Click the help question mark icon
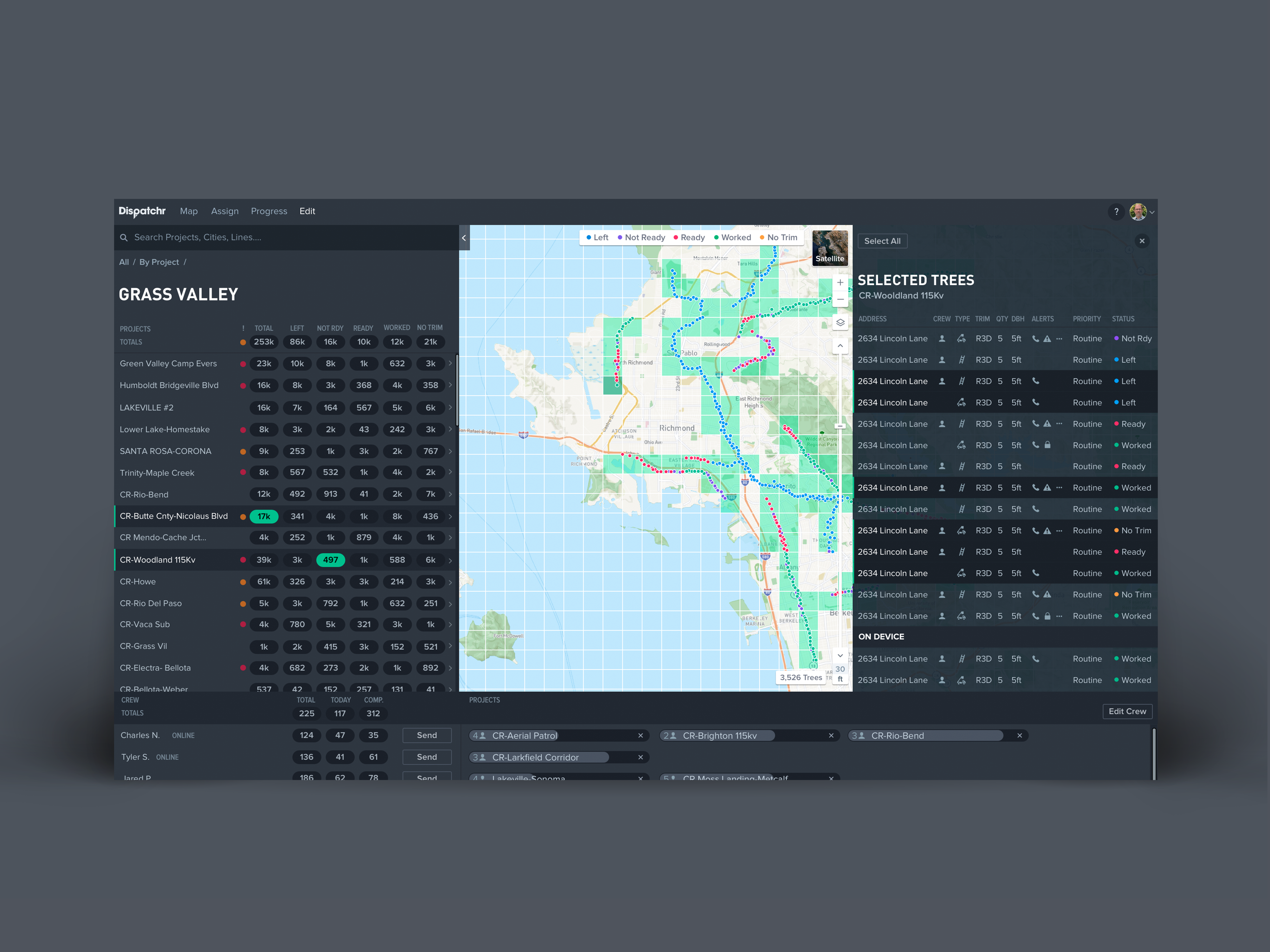 tap(1116, 212)
